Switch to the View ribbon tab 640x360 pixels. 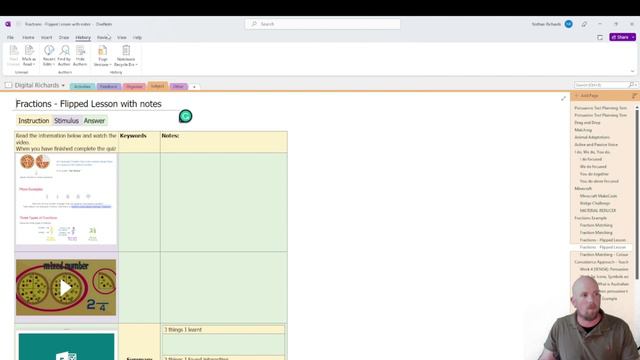(x=122, y=38)
